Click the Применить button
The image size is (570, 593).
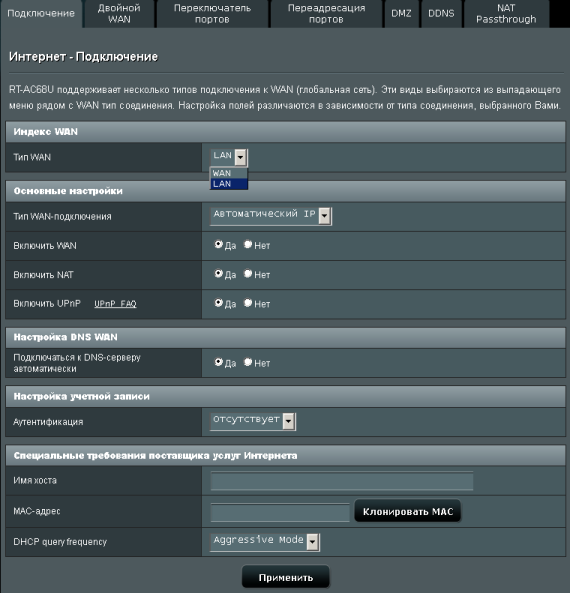click(x=286, y=577)
